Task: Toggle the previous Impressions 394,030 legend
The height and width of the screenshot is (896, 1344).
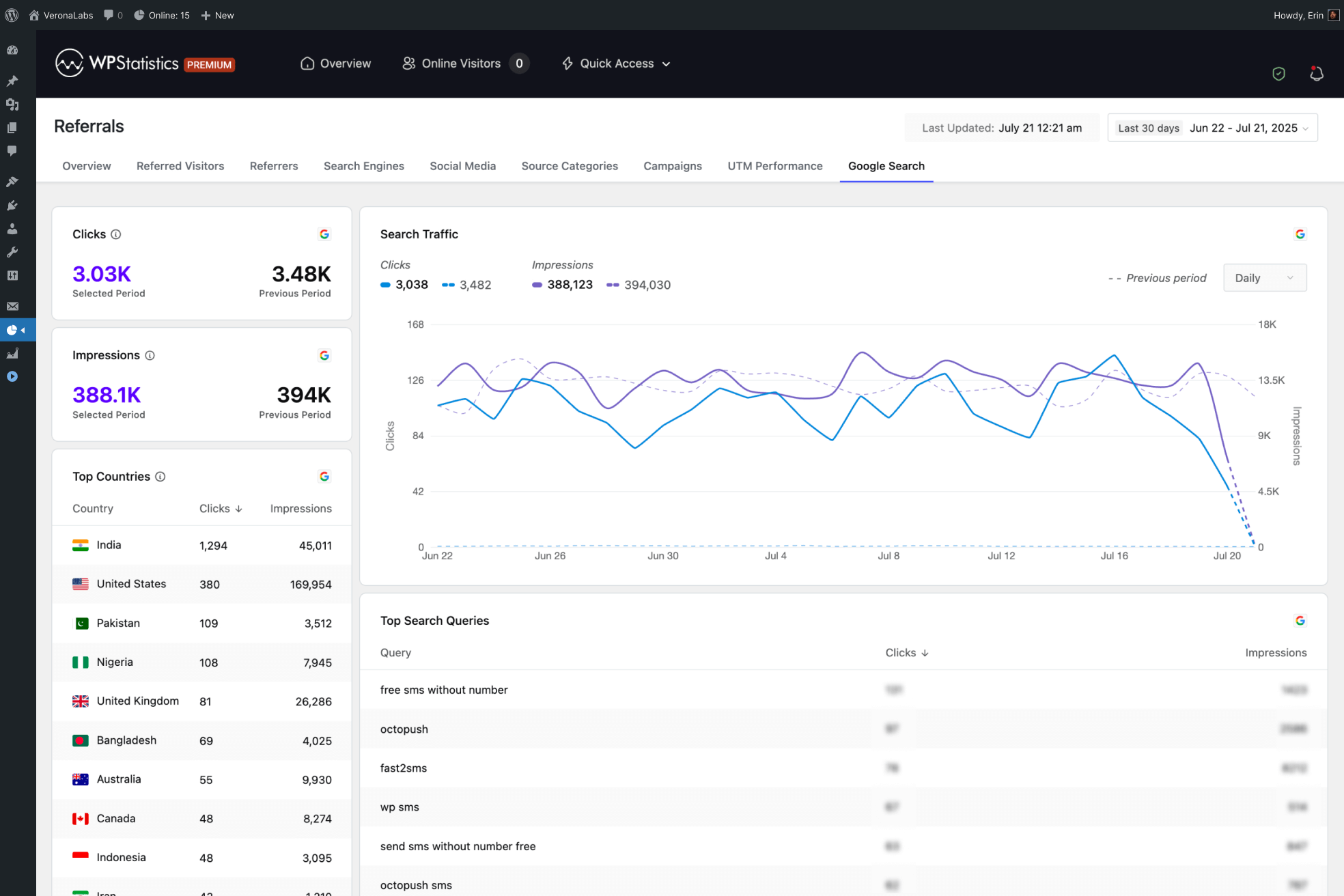Action: (639, 285)
